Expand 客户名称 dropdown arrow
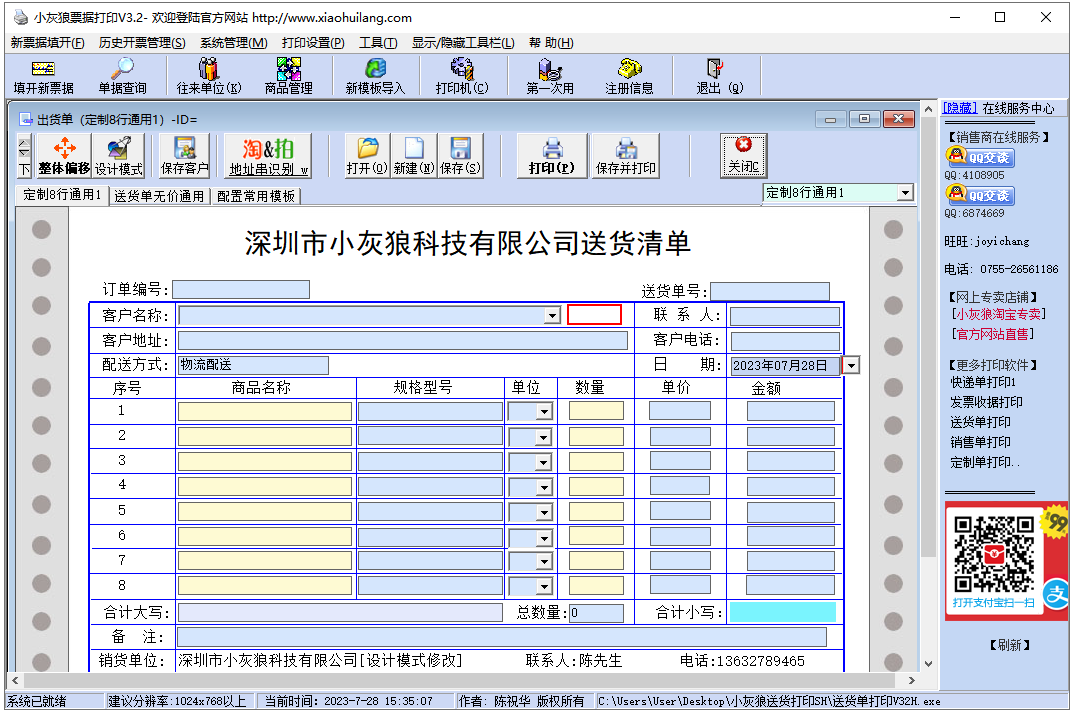 click(x=552, y=315)
